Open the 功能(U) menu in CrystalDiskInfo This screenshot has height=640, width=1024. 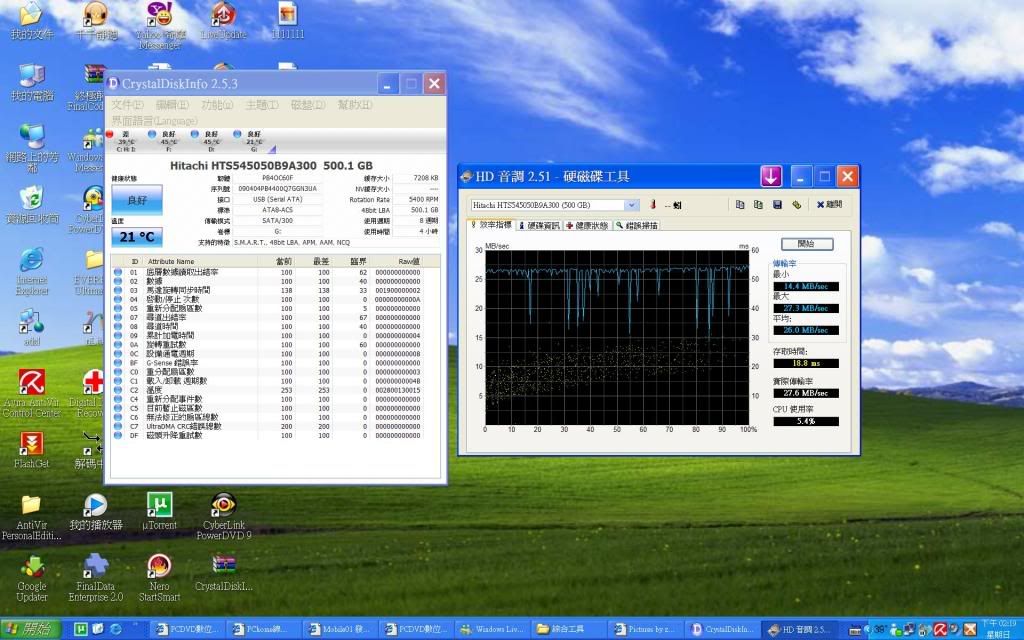[x=217, y=104]
